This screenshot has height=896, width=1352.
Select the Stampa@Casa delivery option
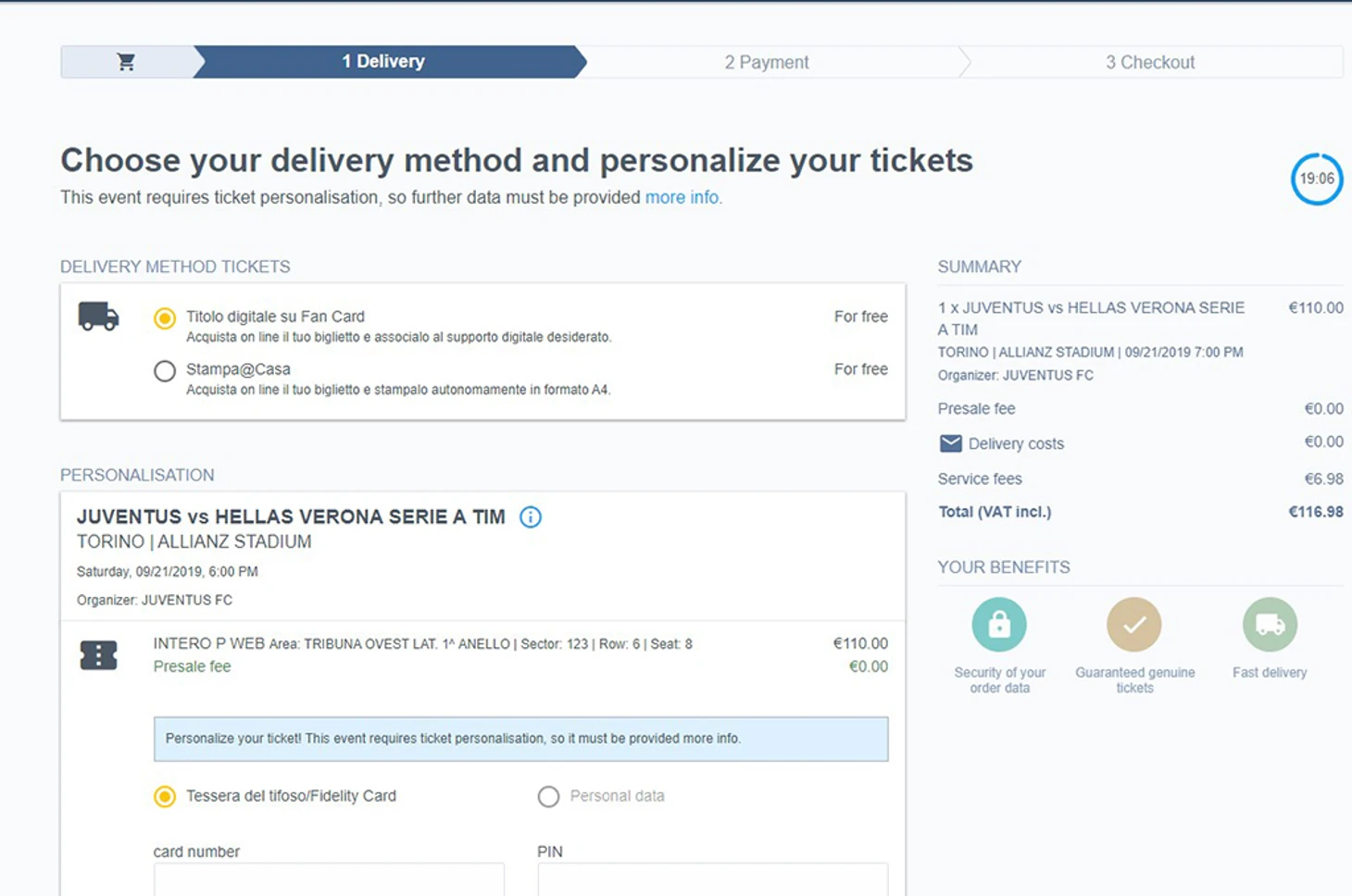(165, 371)
